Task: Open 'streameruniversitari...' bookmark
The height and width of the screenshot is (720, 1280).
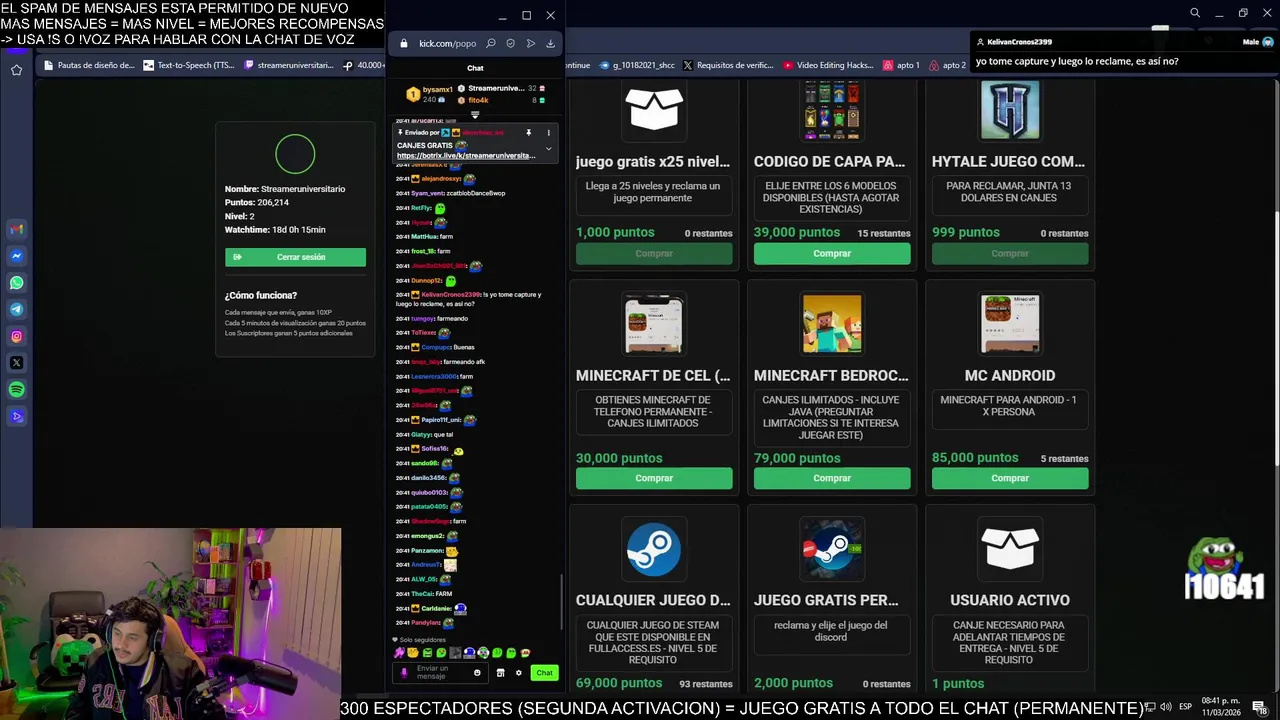Action: [x=287, y=65]
